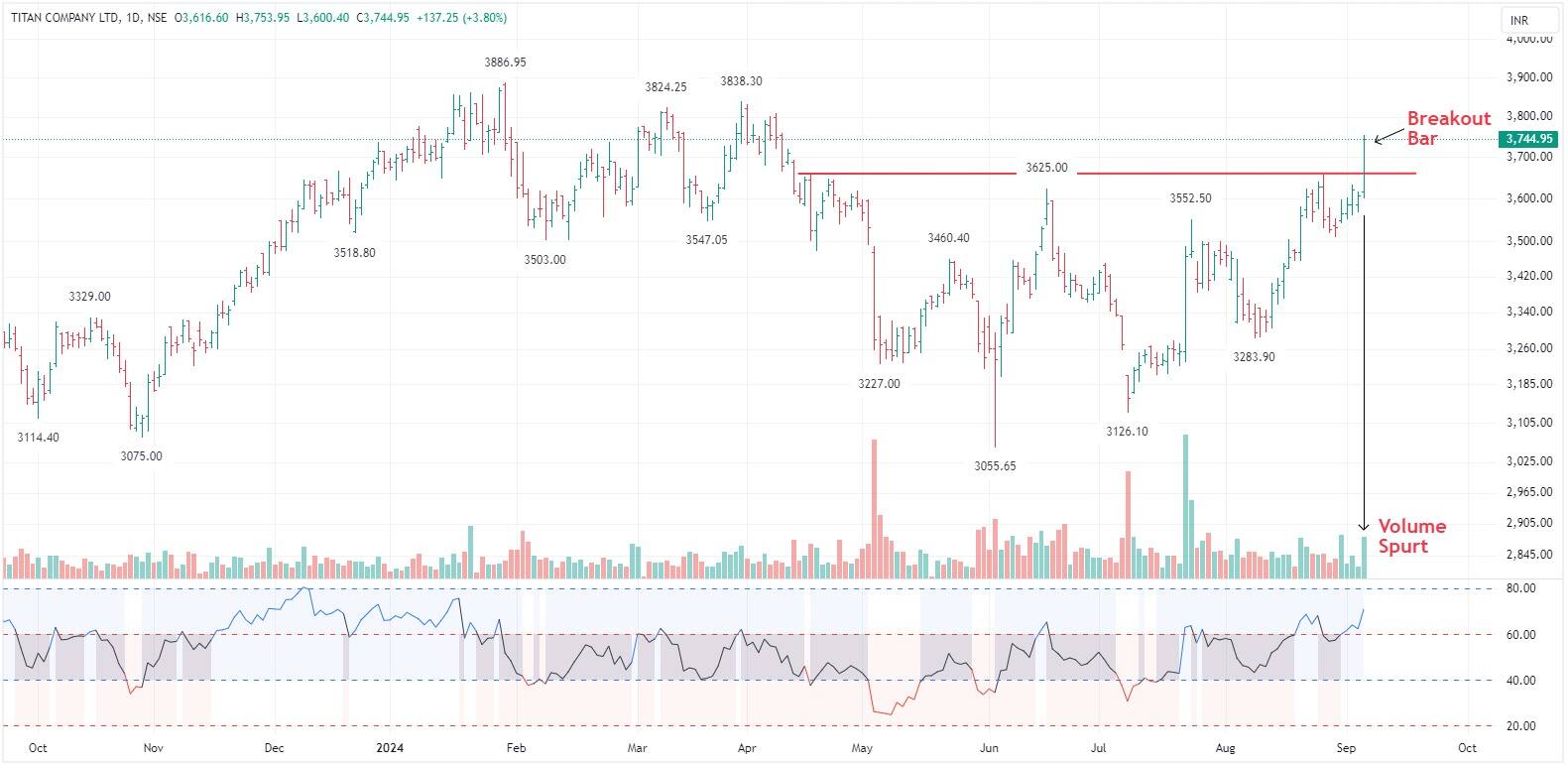
Task: Click the 3114.40 low label
Action: [x=39, y=438]
